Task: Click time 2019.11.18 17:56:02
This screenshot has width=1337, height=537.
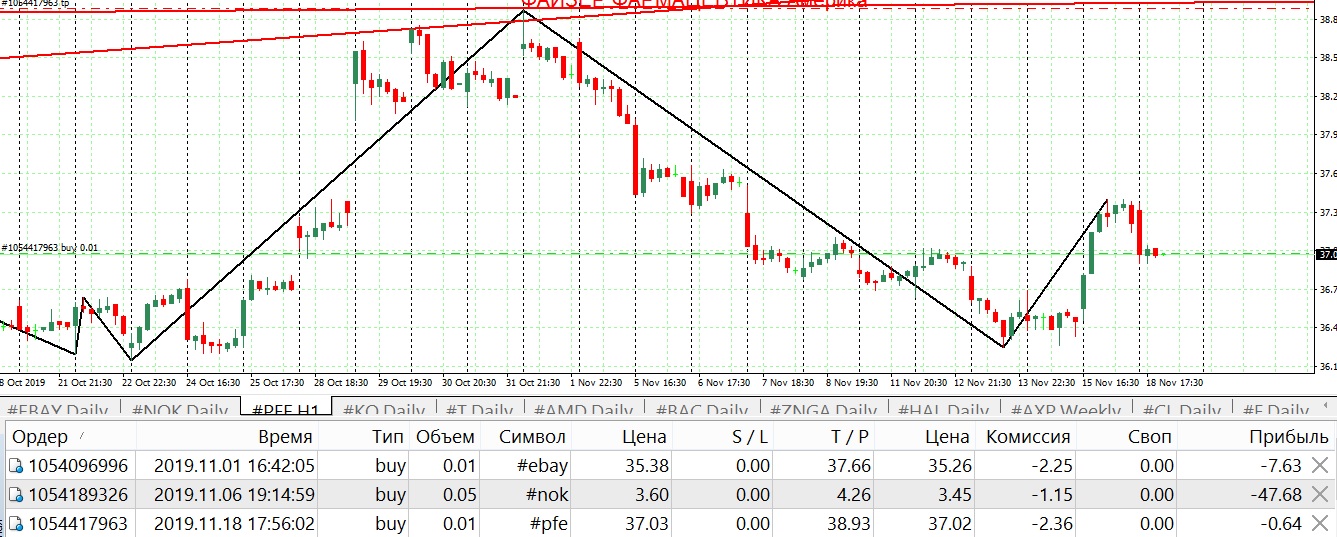Action: (235, 523)
